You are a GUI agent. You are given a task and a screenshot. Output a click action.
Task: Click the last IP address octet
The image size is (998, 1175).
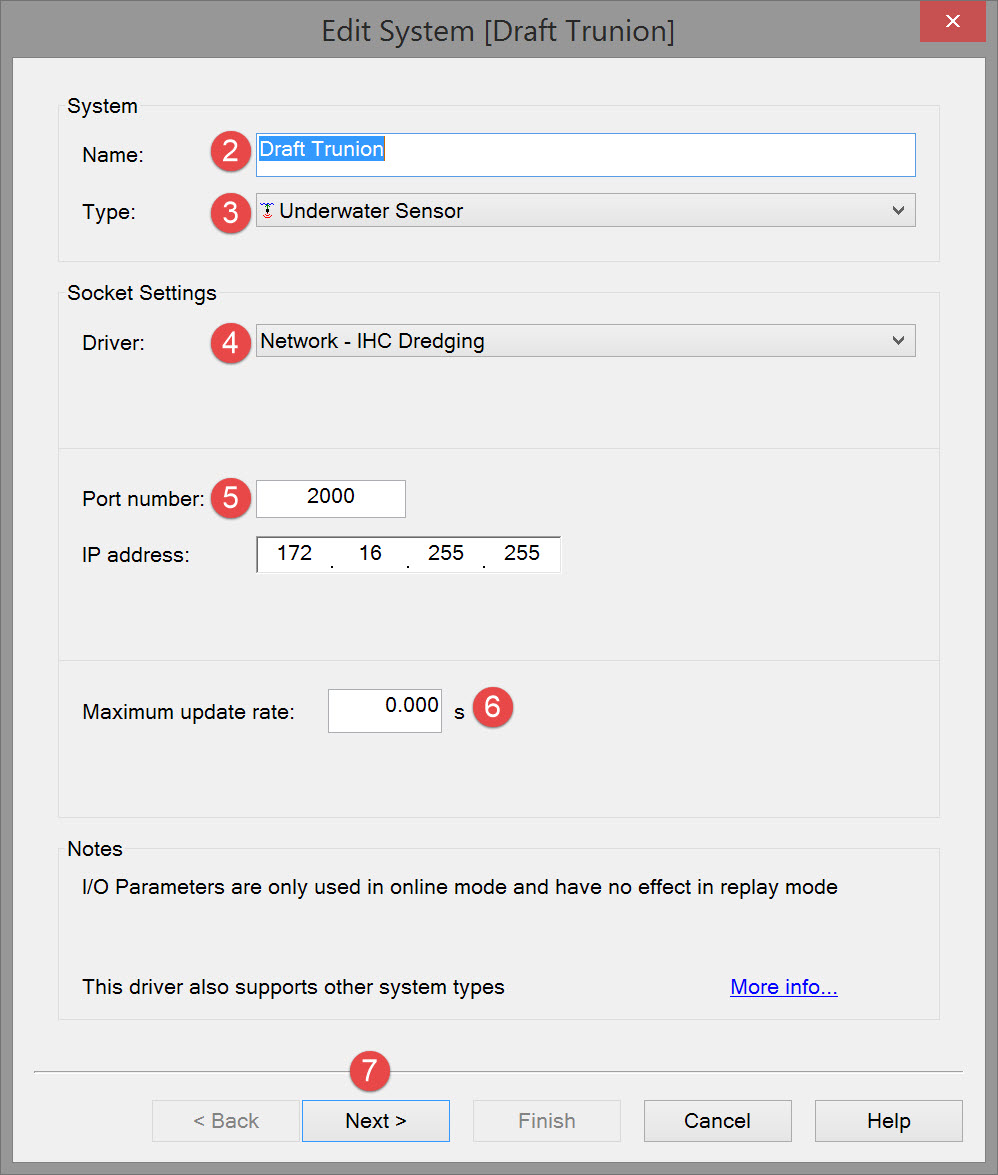(x=522, y=554)
